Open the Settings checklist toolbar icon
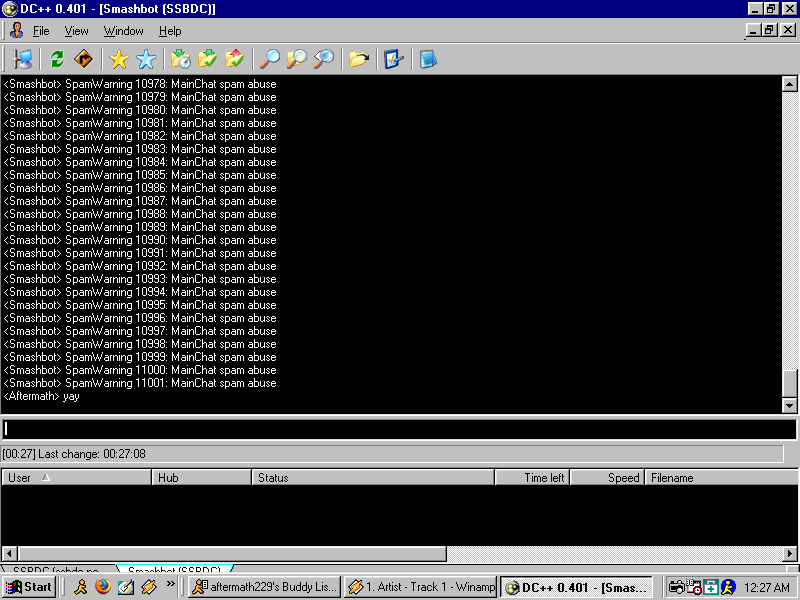 (393, 60)
